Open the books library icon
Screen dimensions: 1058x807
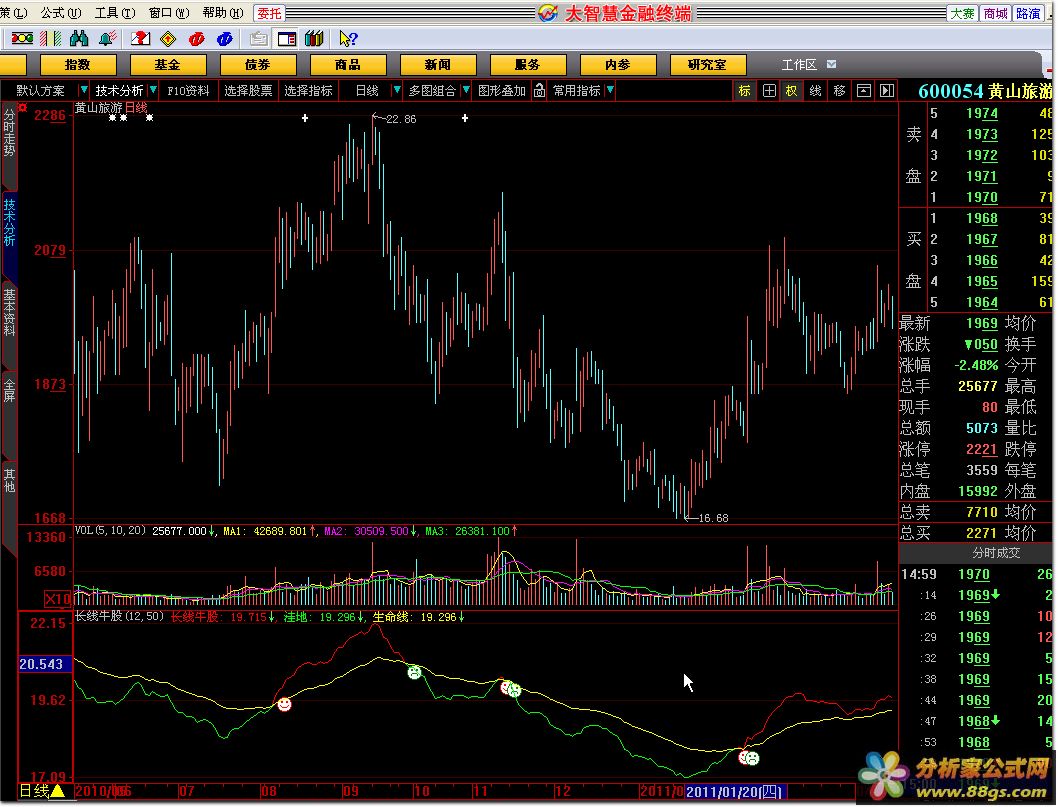click(314, 38)
